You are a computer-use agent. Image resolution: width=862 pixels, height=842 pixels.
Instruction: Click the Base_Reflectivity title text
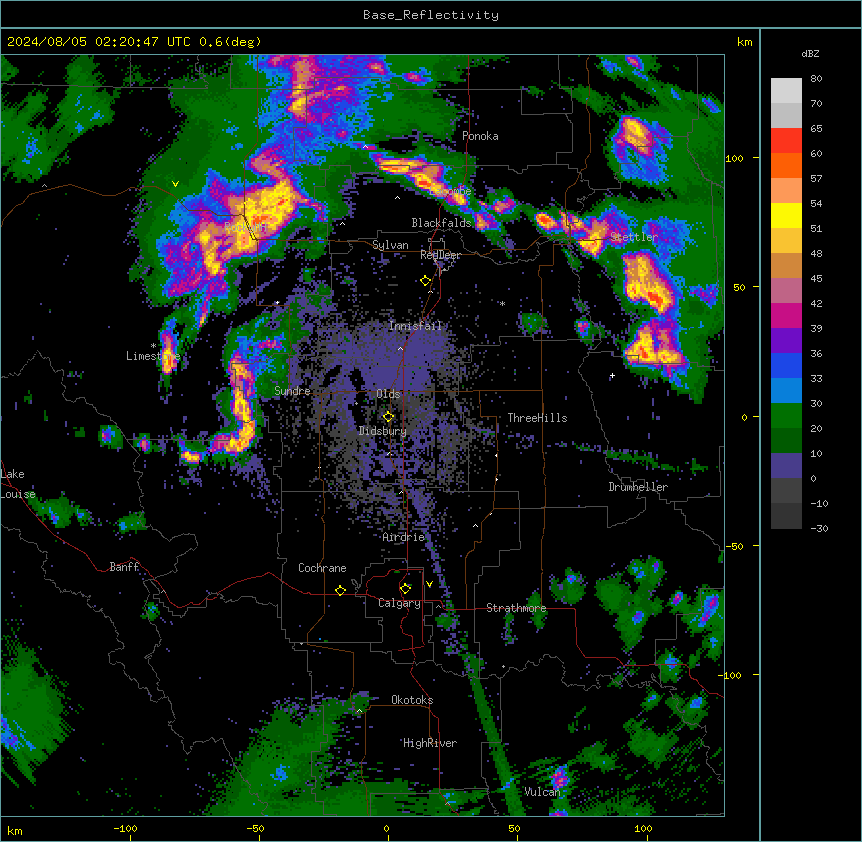(x=431, y=15)
